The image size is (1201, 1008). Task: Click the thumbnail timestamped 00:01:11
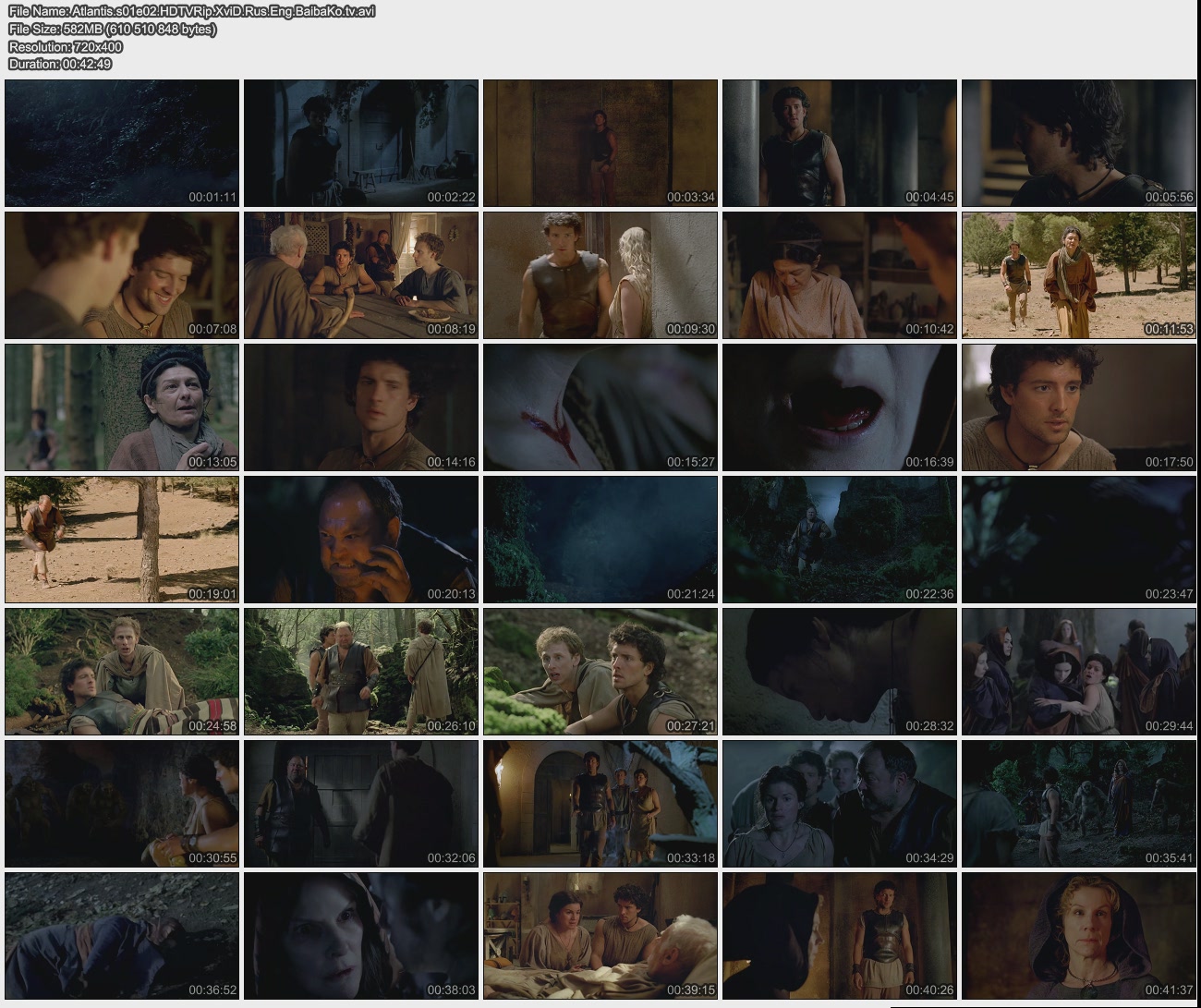click(x=122, y=143)
